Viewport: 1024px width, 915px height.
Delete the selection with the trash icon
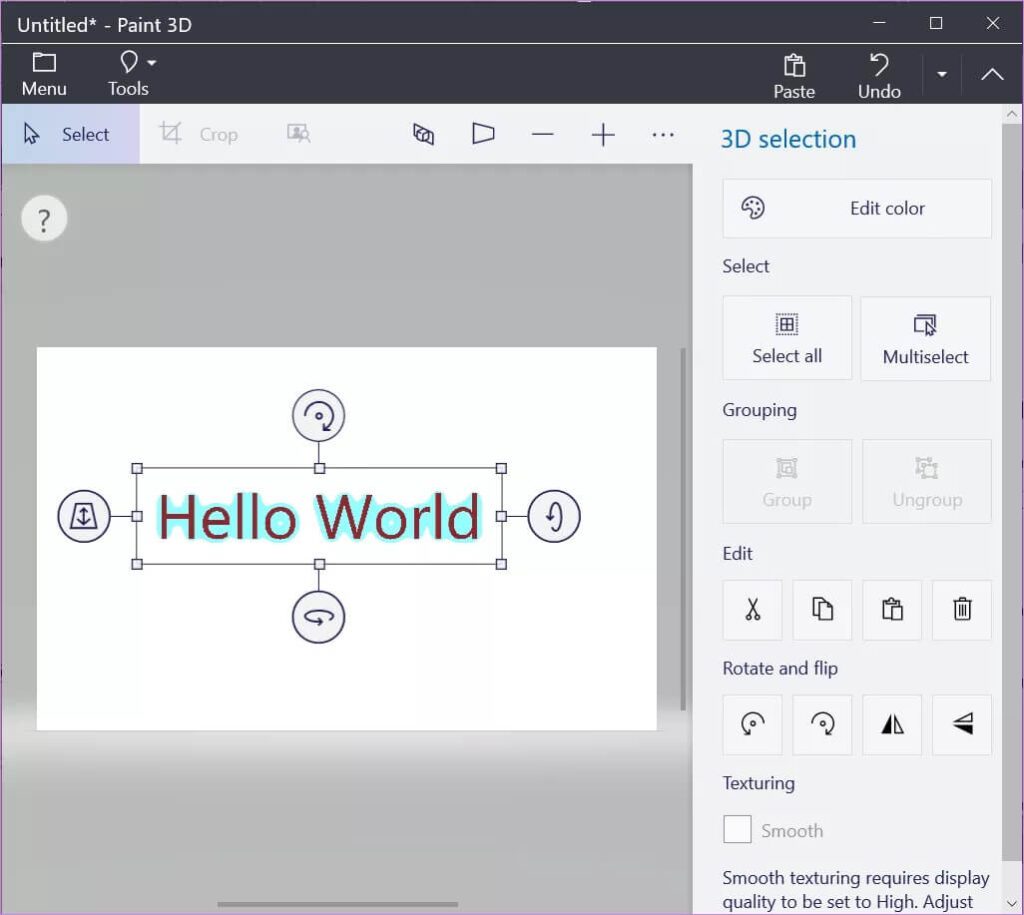(x=961, y=610)
